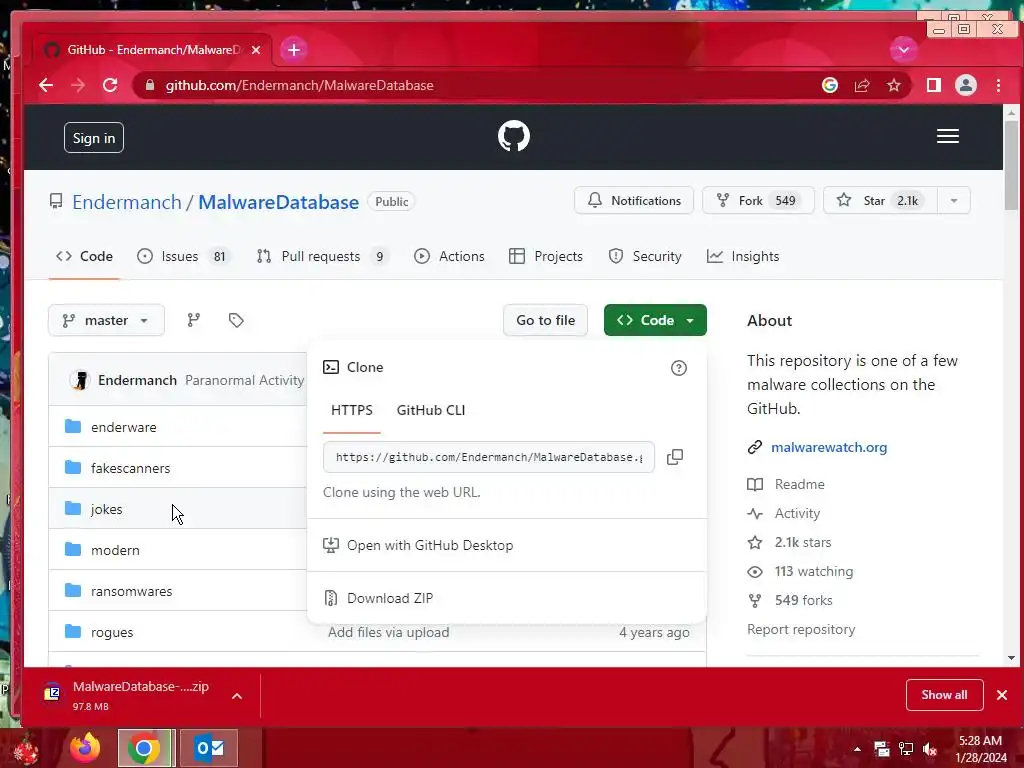Open the ransomwares folder
Screen dimensions: 1024x768
pos(131,592)
